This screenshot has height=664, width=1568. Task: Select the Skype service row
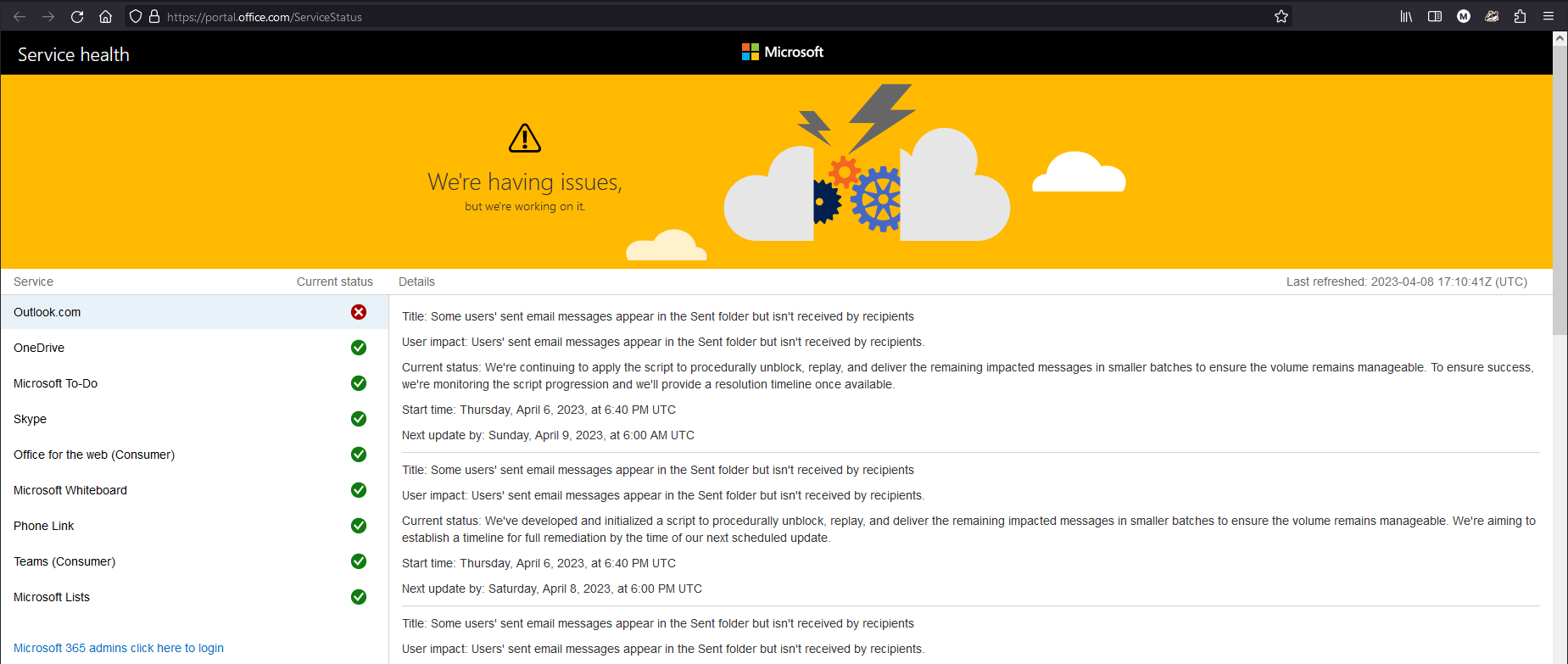[194, 419]
